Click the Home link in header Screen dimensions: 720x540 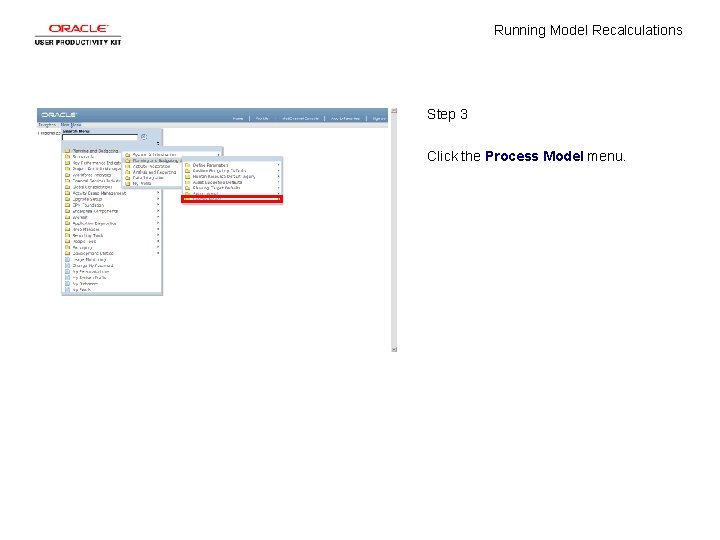[237, 118]
